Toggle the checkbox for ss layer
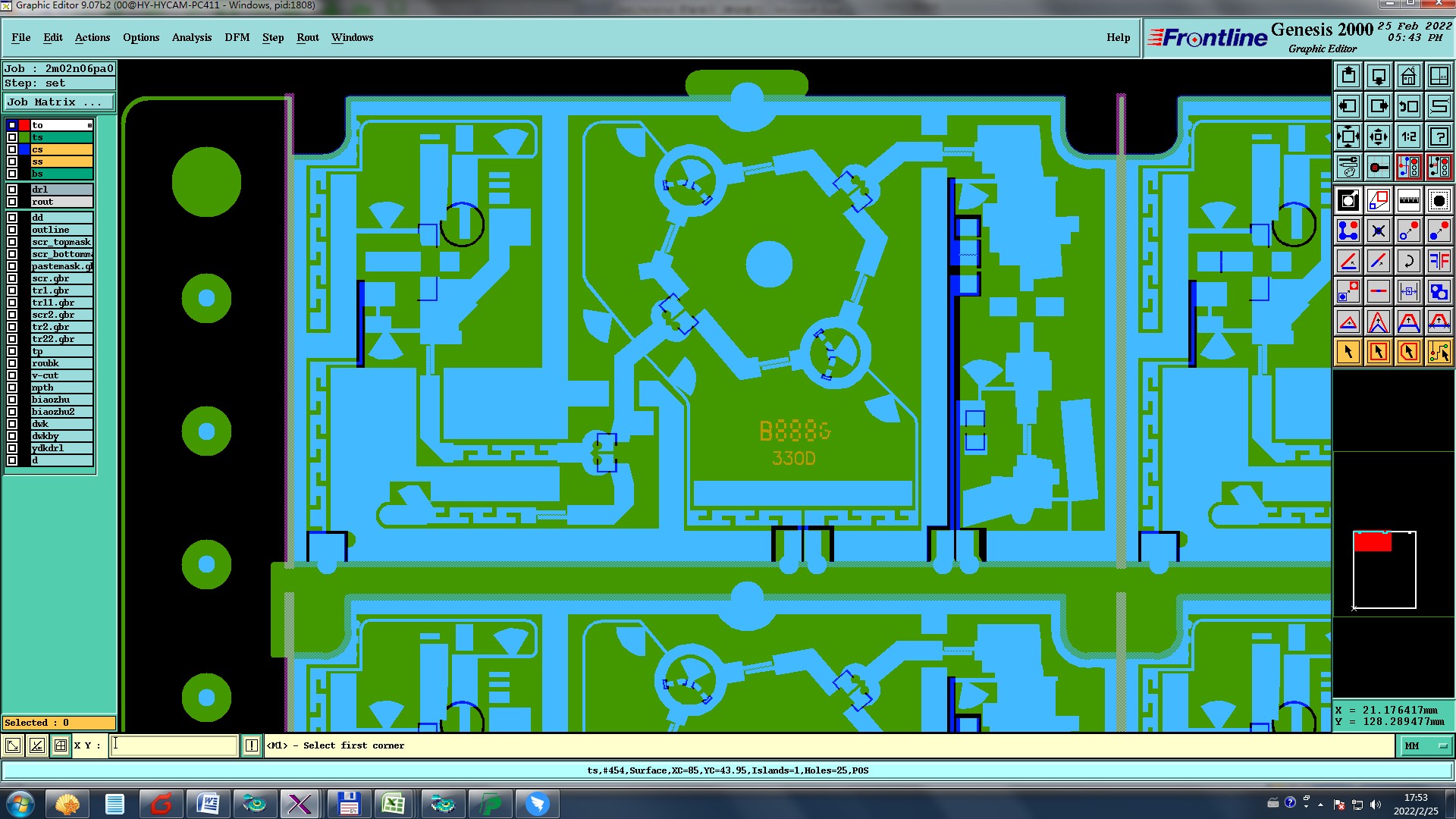 coord(12,162)
